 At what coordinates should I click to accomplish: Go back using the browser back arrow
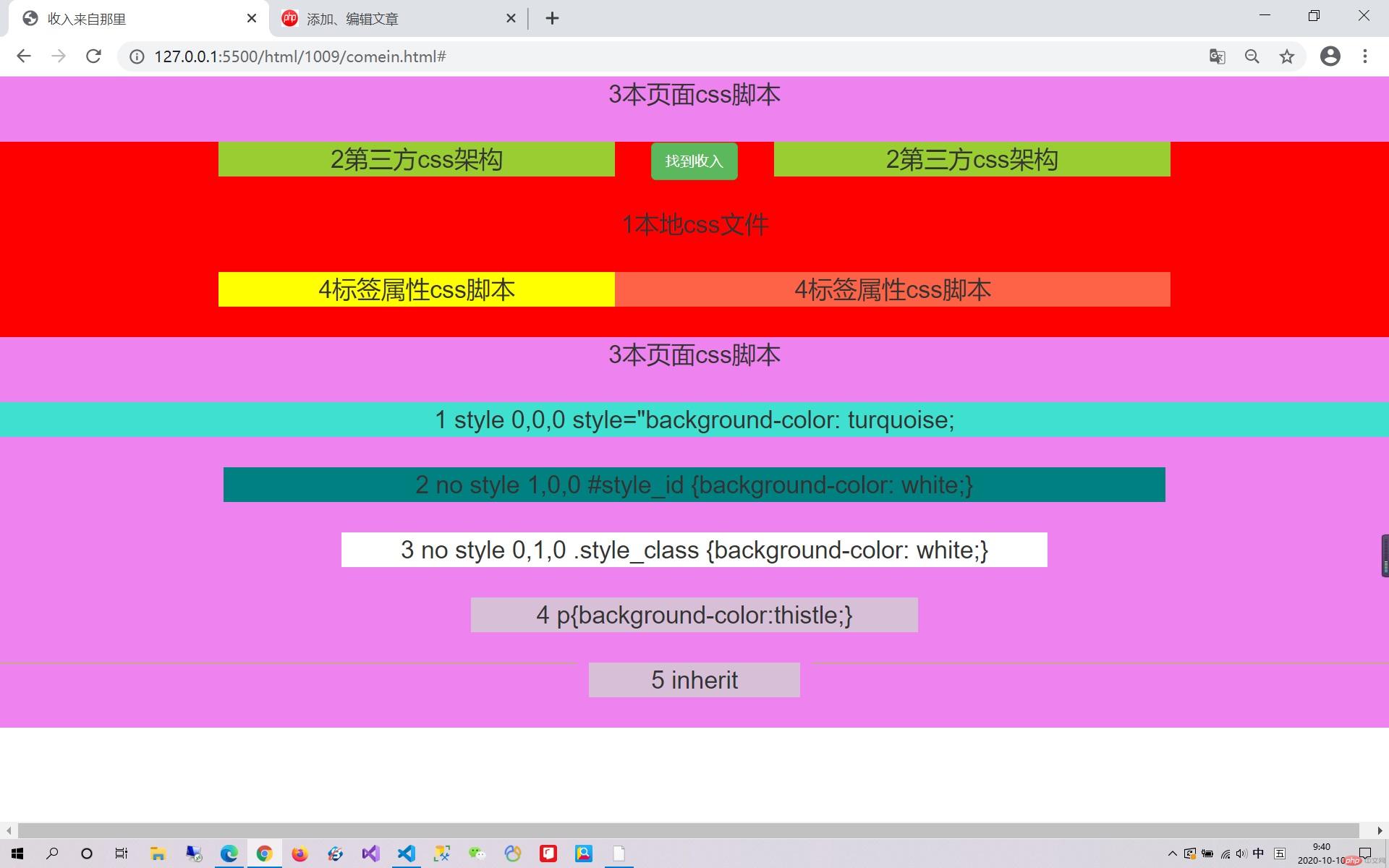click(x=24, y=56)
